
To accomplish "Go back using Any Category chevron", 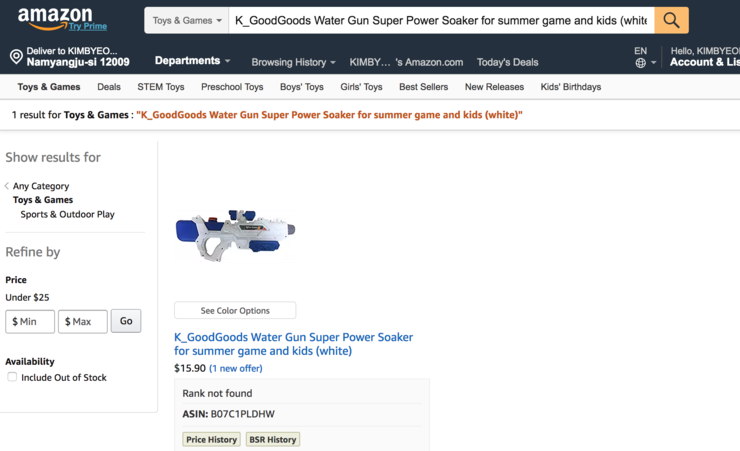I will point(7,186).
